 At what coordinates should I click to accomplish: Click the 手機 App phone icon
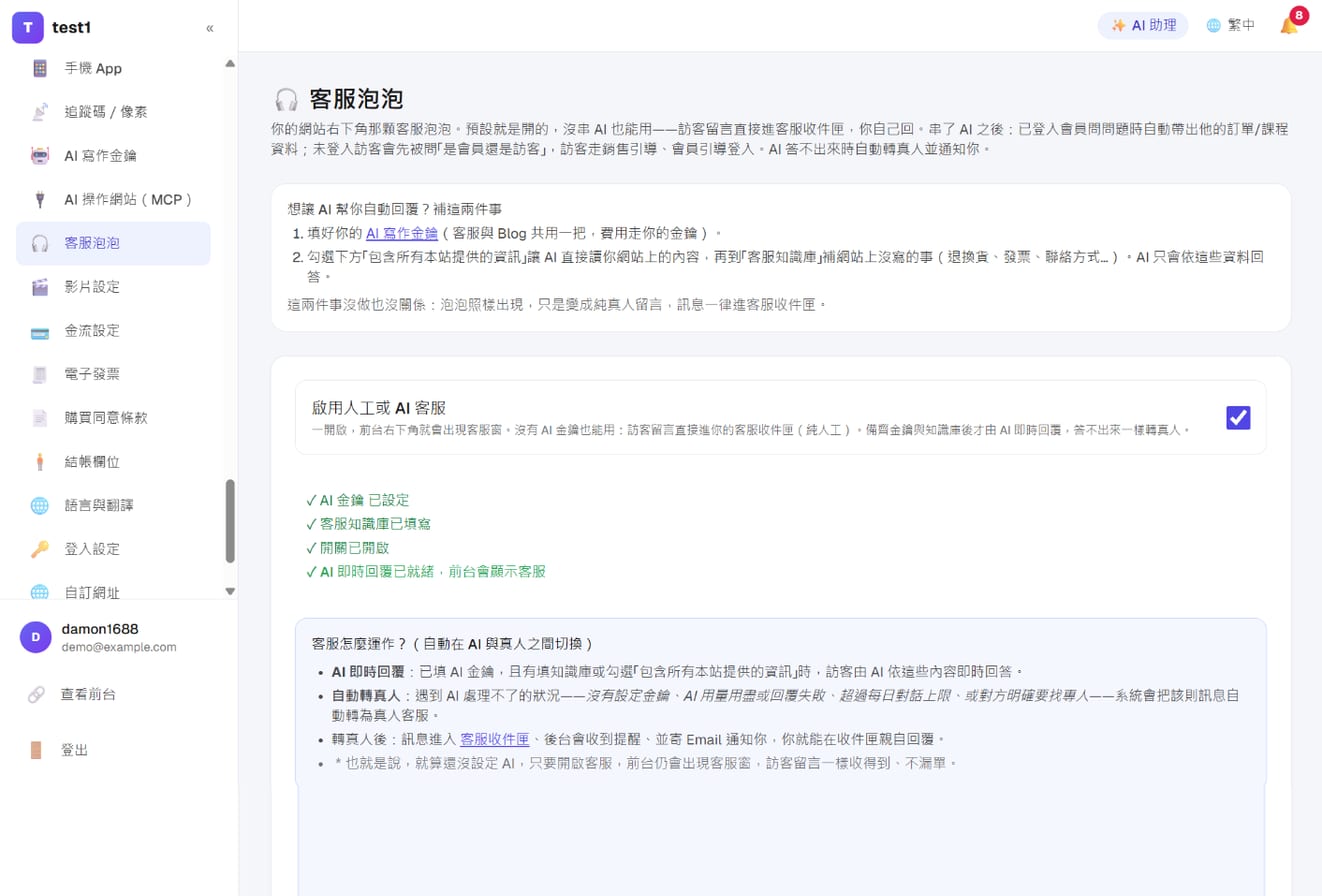[x=40, y=68]
